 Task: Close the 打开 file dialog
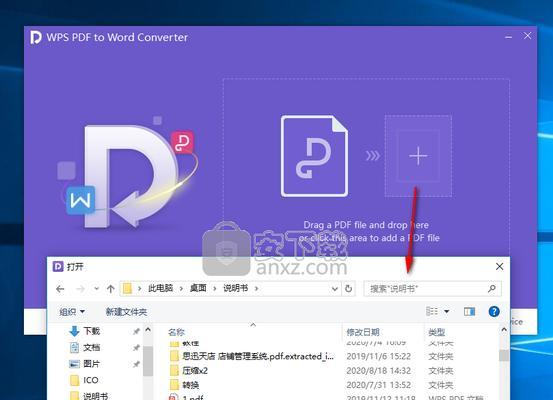point(499,266)
